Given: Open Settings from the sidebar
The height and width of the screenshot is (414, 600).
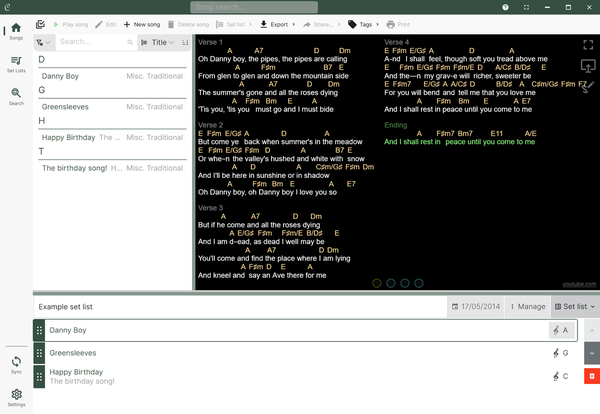Looking at the screenshot, I should click(x=16, y=398).
